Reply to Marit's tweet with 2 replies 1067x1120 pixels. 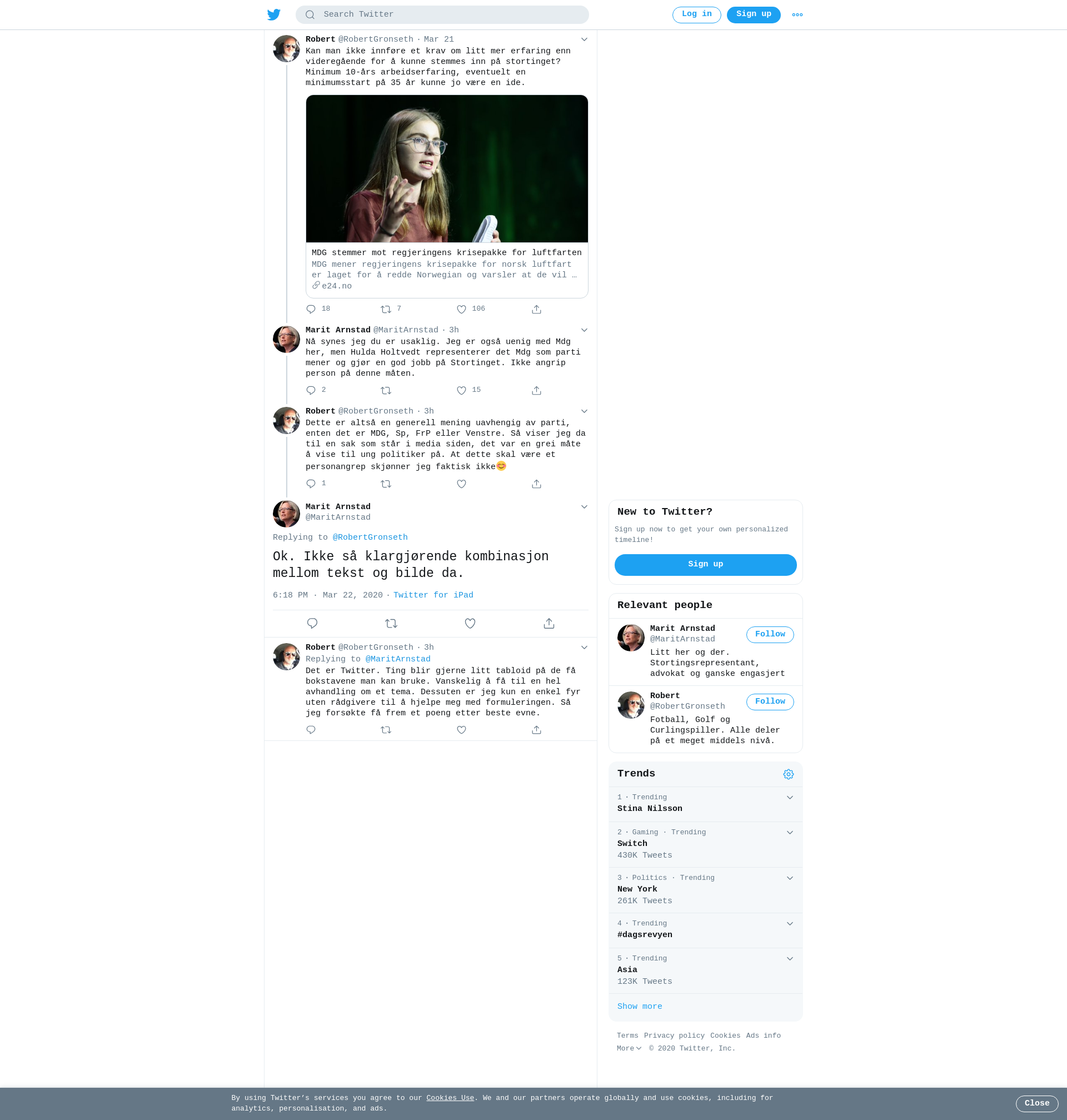click(311, 391)
